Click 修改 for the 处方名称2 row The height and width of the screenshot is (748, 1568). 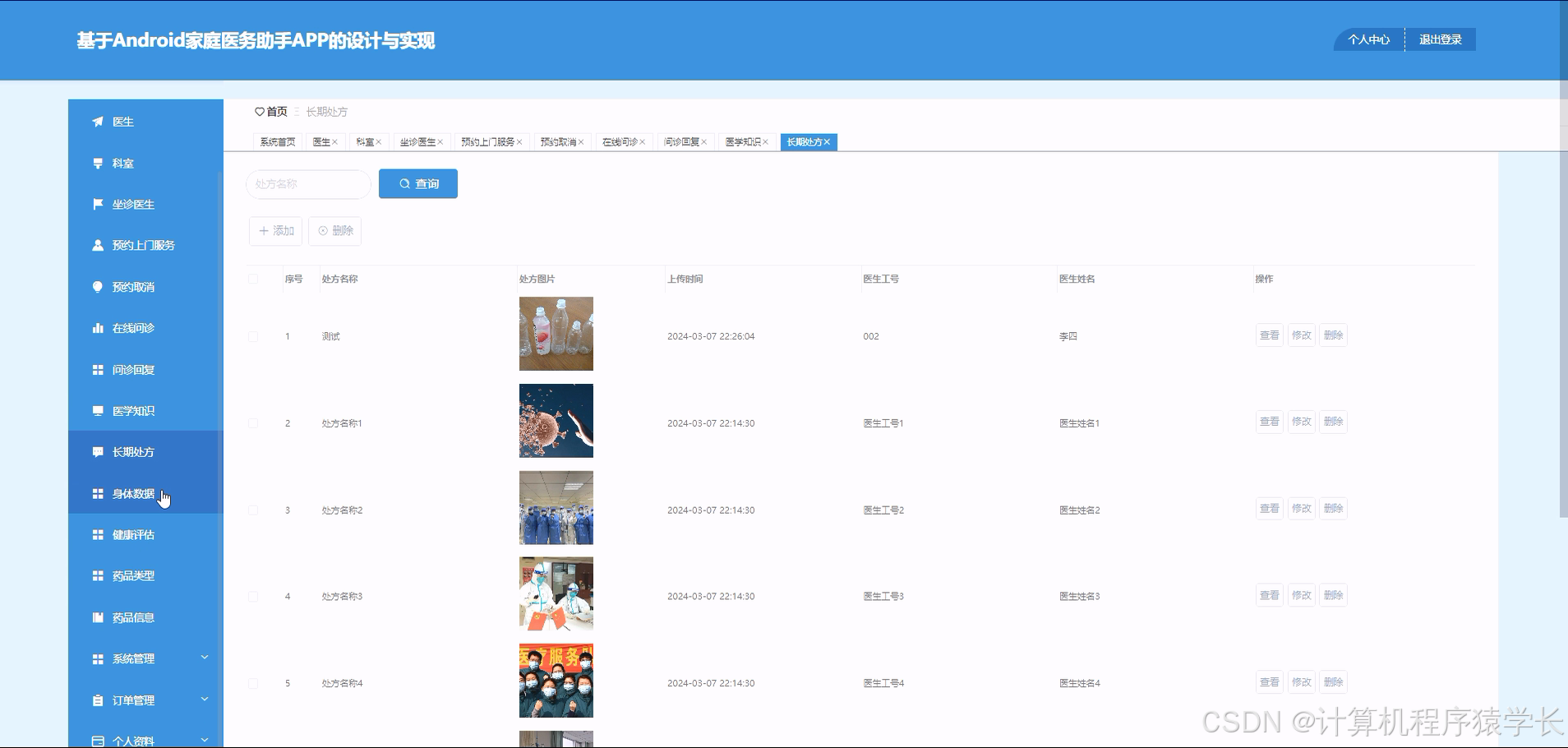[1302, 509]
